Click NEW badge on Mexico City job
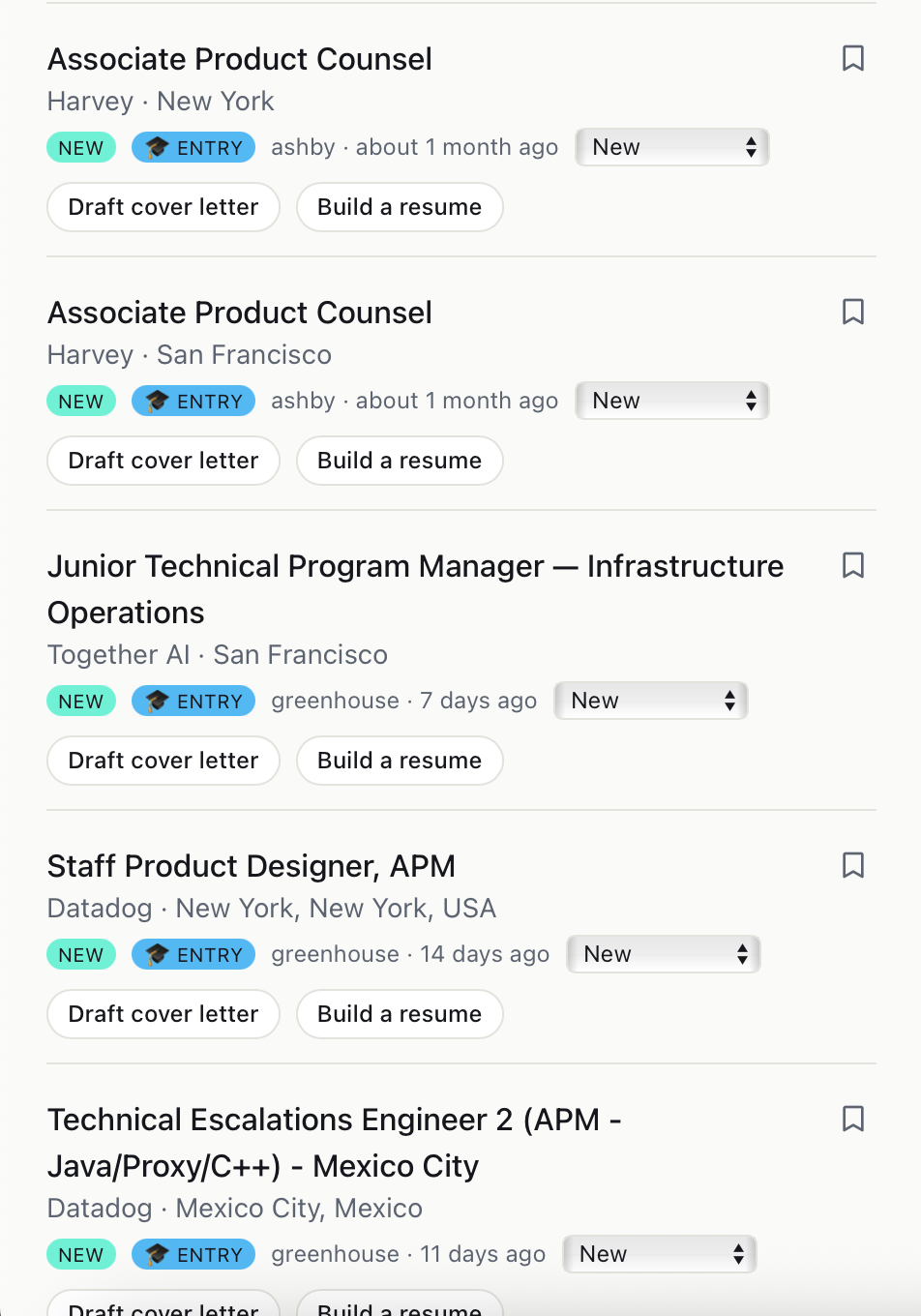Image resolution: width=921 pixels, height=1316 pixels. pyautogui.click(x=81, y=1254)
